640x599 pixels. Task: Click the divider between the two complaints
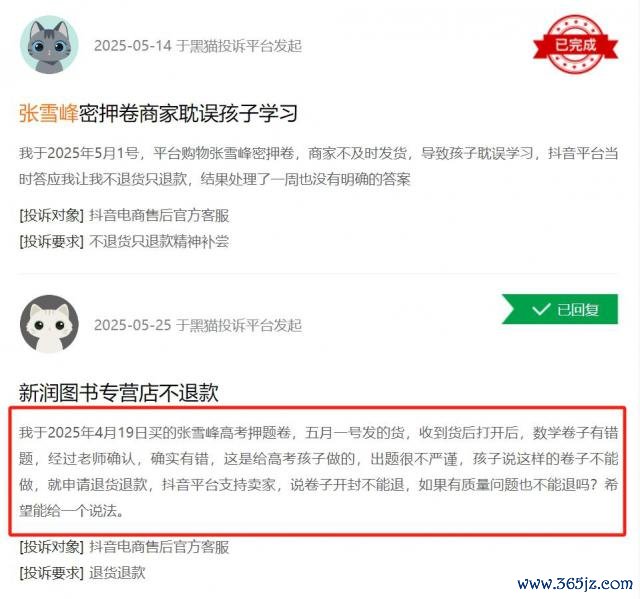pos(318,274)
